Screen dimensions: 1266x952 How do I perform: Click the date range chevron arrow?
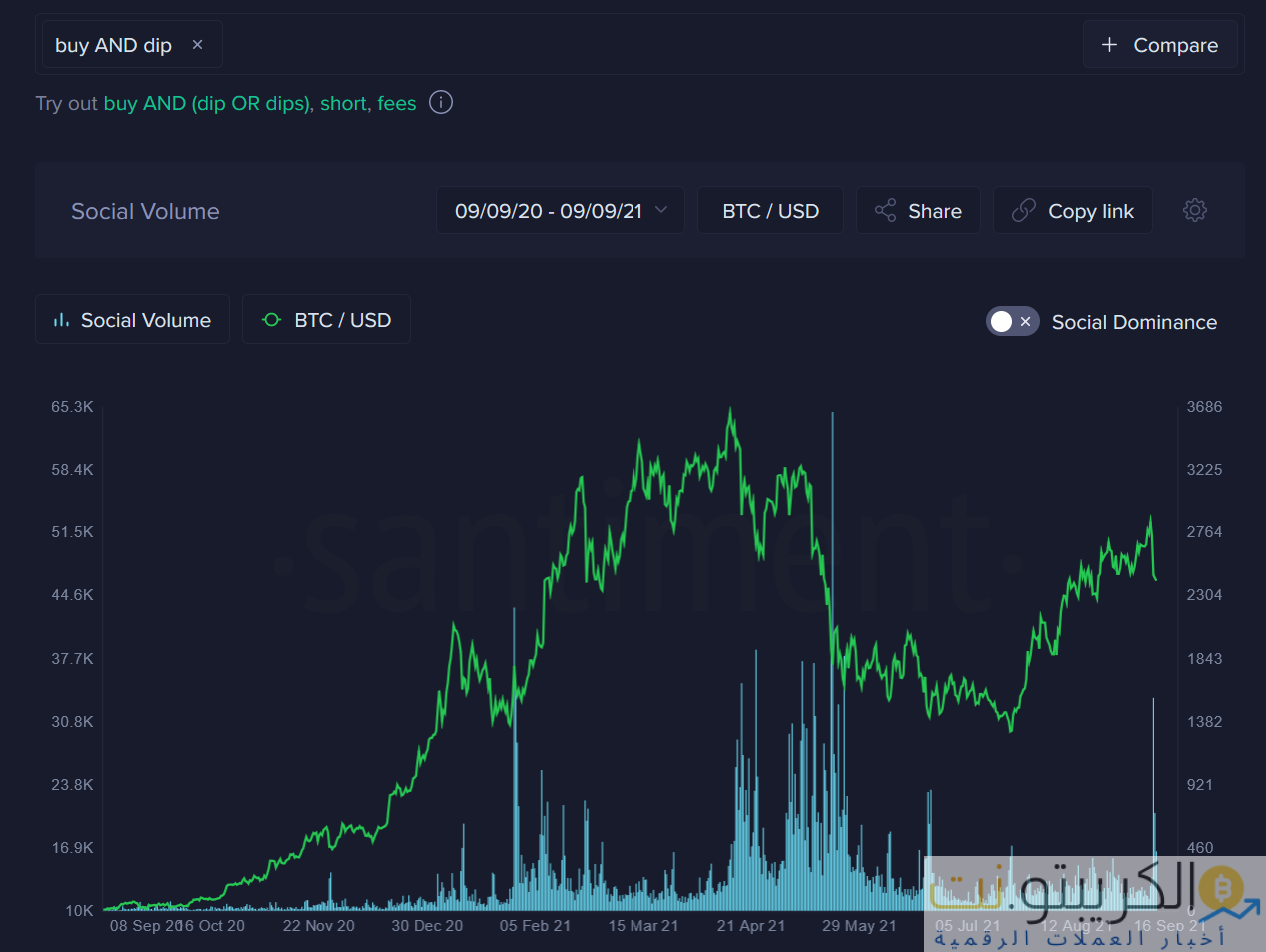661,210
